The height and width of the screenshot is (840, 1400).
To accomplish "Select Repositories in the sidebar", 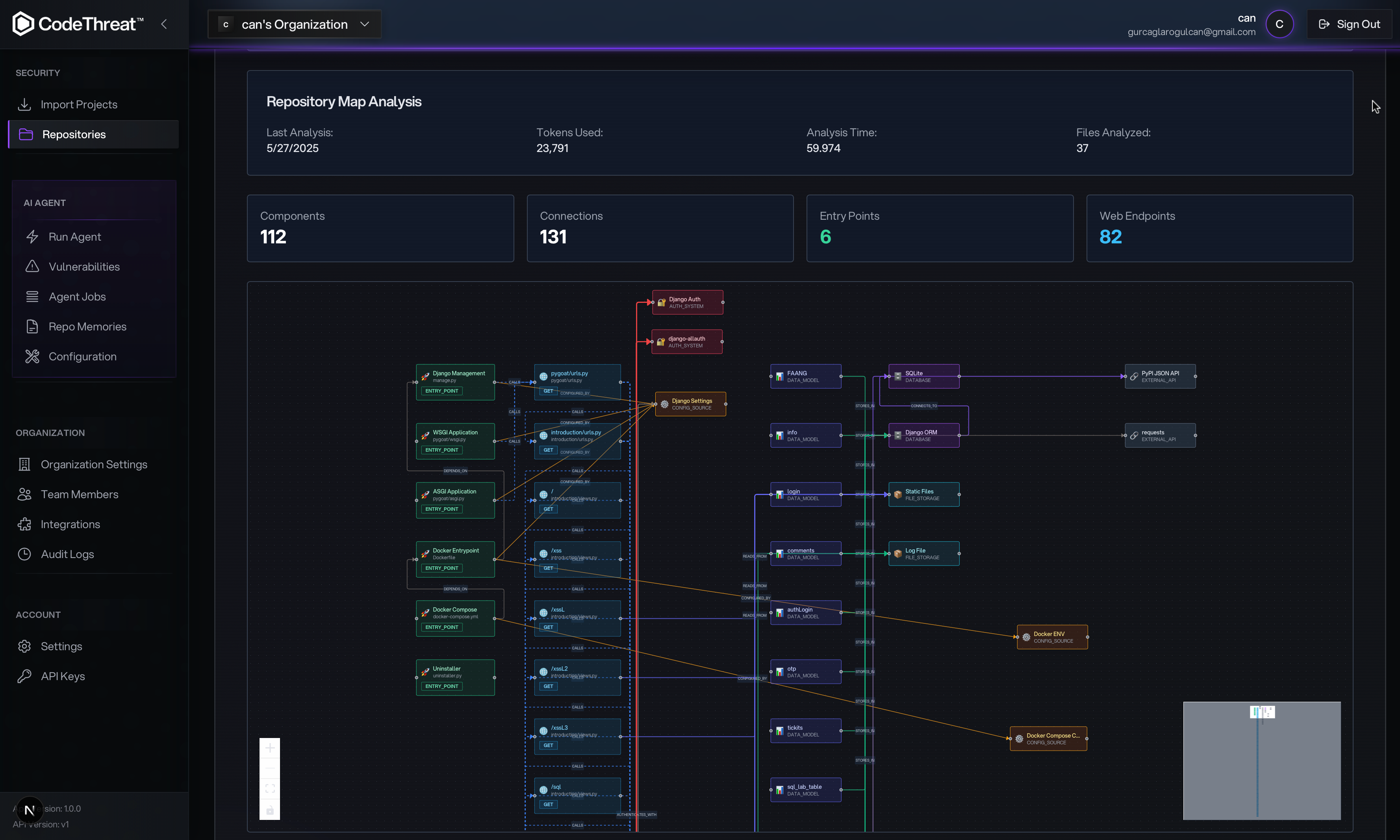I will pos(93,134).
